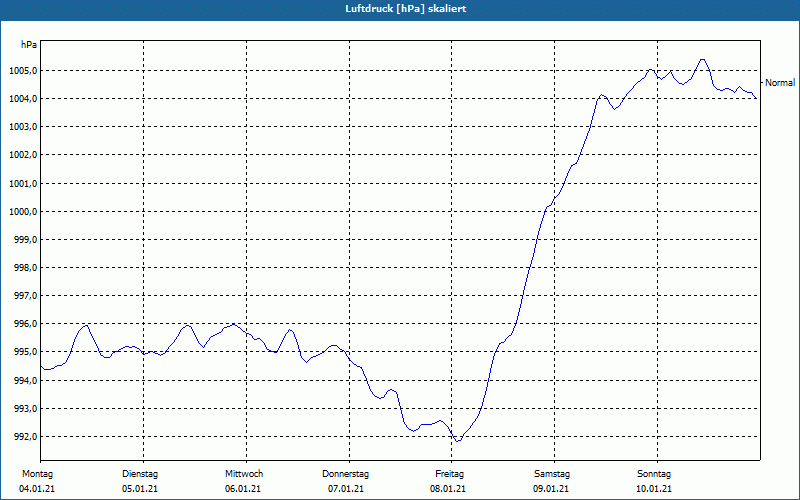Viewport: 800px width, 500px height.
Task: Click the date 10.01.21
Action: pos(654,489)
